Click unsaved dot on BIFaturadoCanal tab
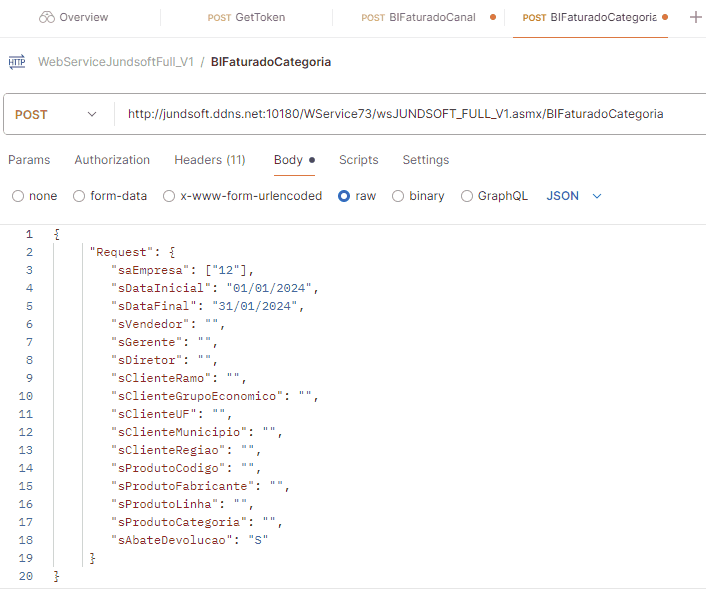The image size is (706, 592). 492,17
